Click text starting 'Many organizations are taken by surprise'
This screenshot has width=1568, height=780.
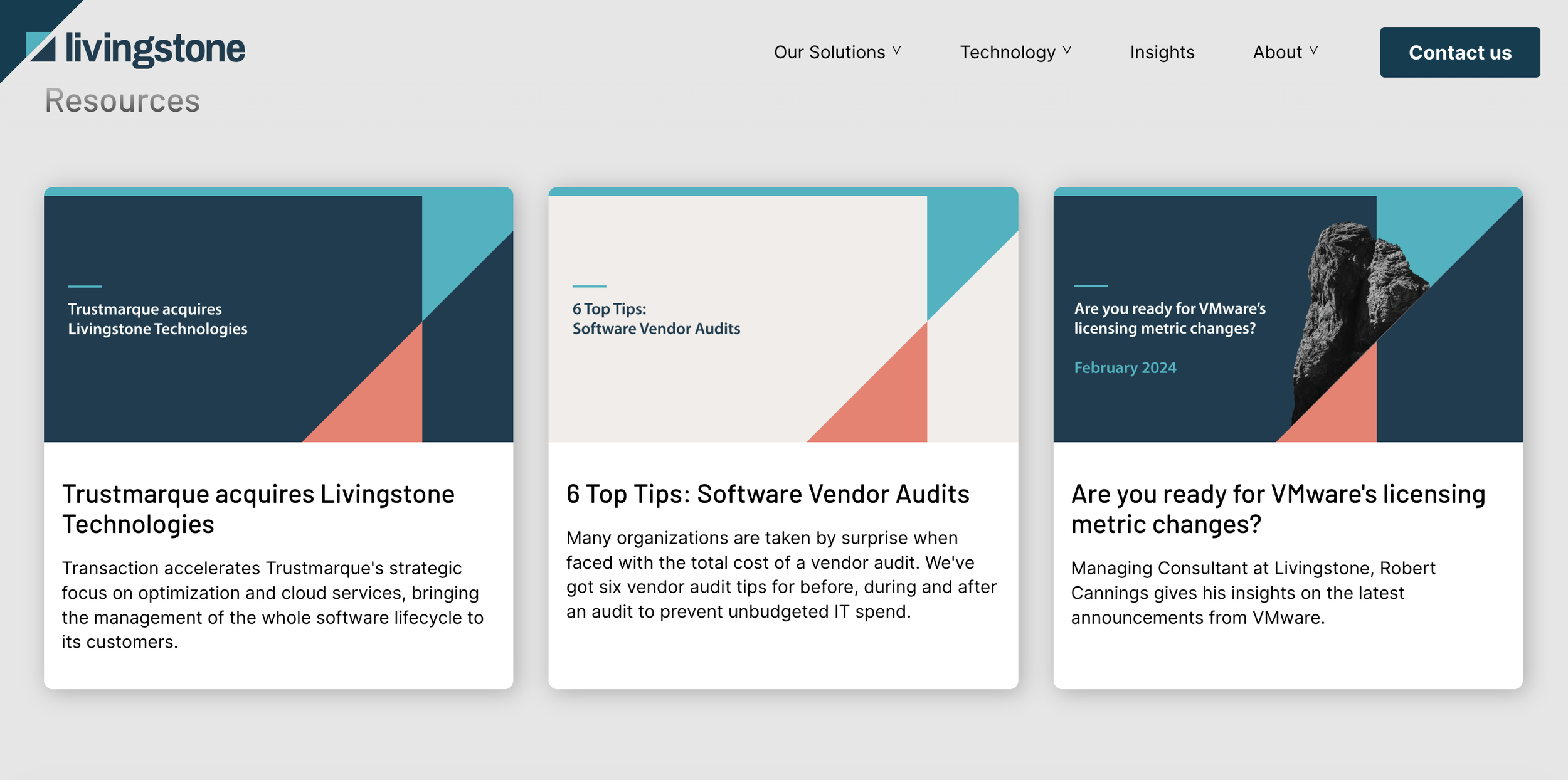781,575
